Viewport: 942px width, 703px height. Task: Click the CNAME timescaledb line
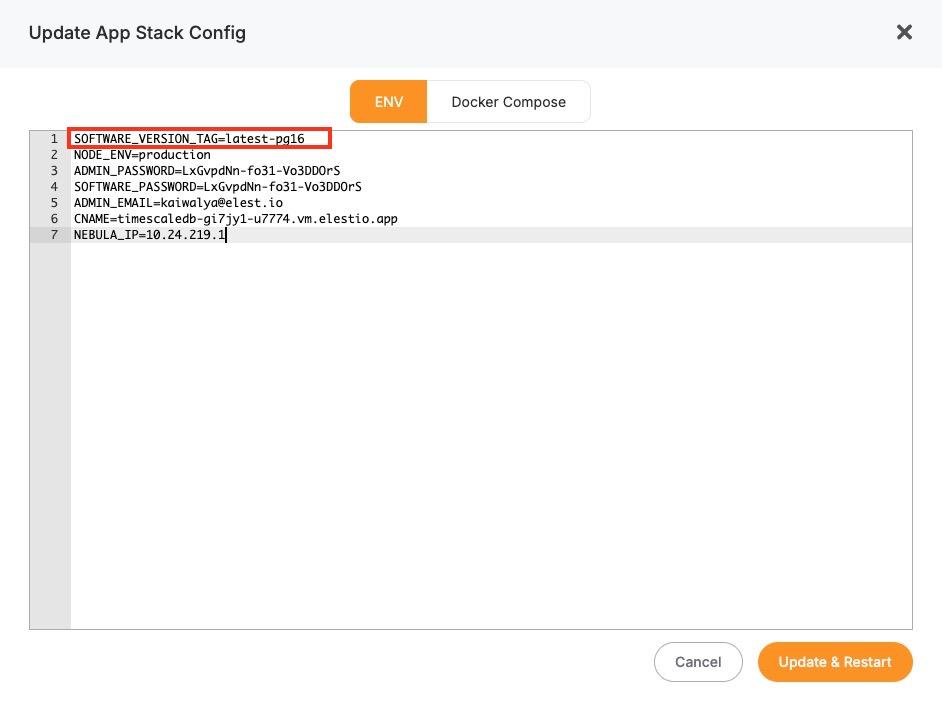[x=235, y=219]
